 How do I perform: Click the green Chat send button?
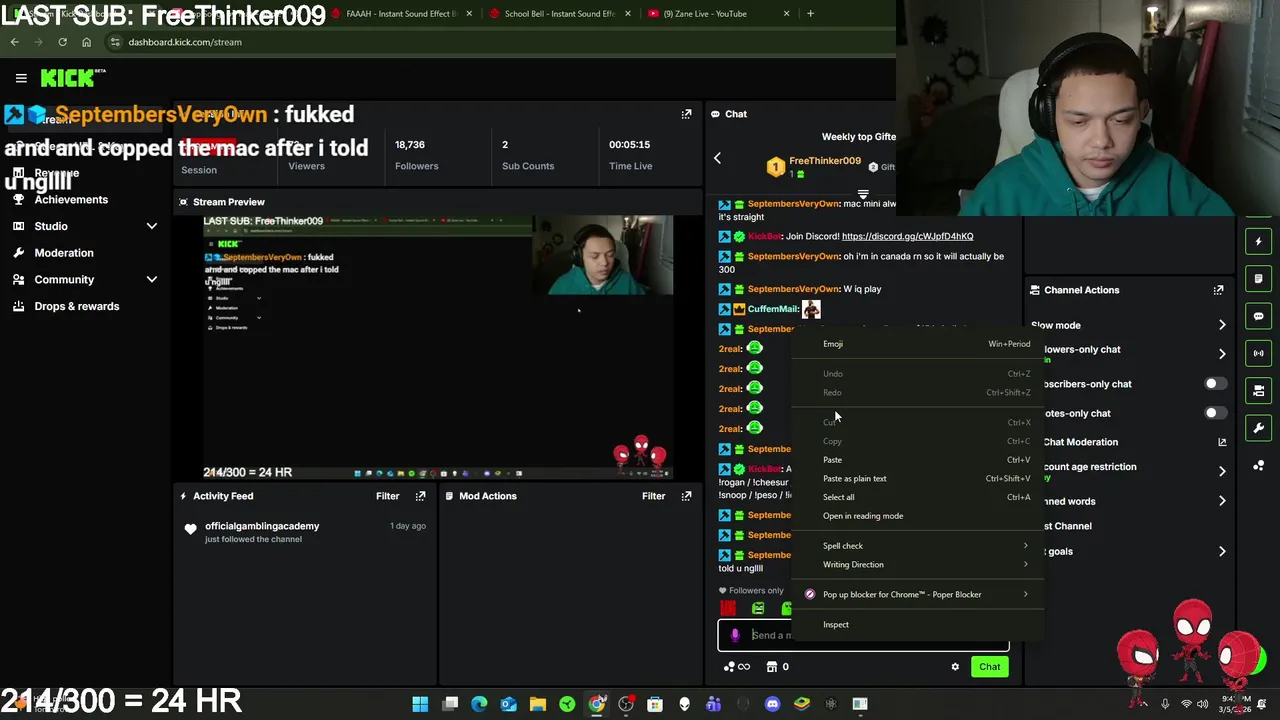pos(989,667)
